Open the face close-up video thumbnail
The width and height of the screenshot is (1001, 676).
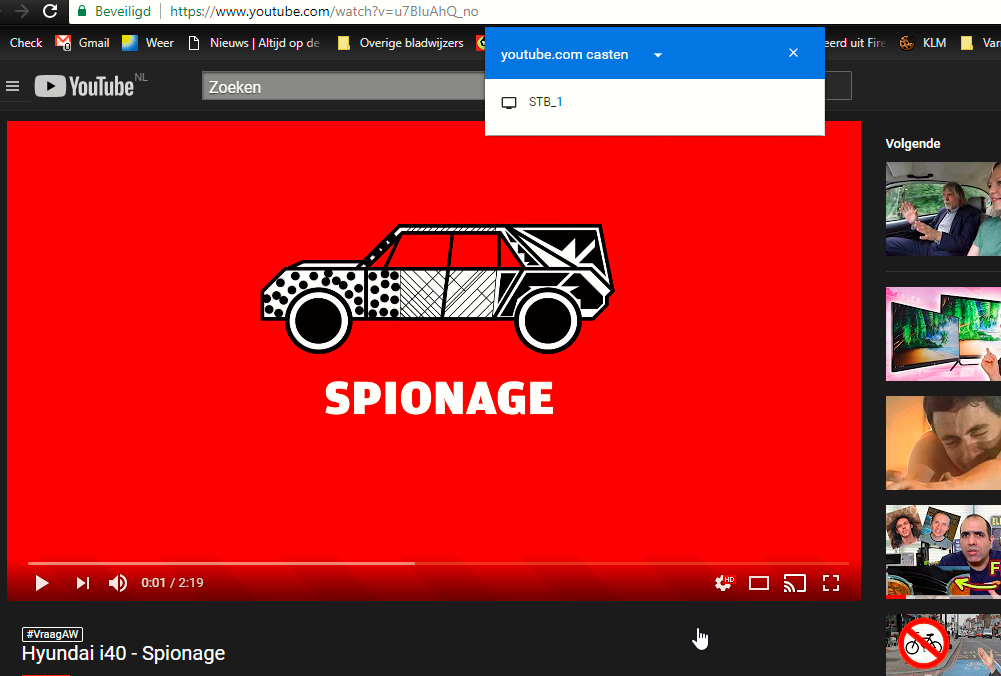tap(944, 443)
